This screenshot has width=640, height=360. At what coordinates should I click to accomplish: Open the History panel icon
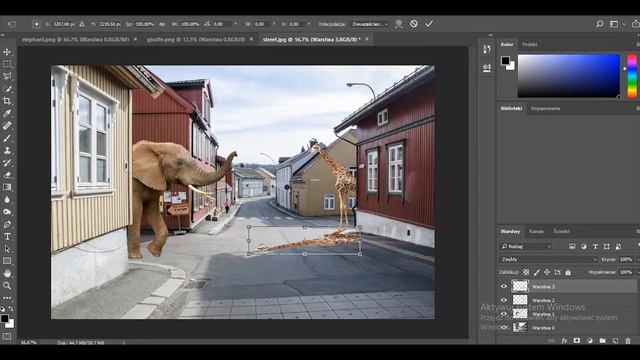487,49
